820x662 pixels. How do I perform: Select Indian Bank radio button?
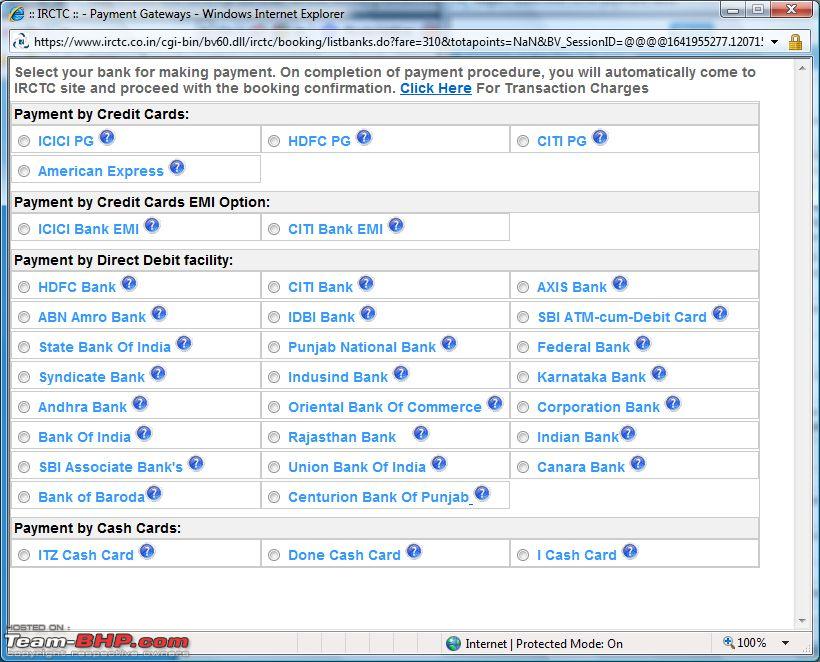[x=523, y=437]
